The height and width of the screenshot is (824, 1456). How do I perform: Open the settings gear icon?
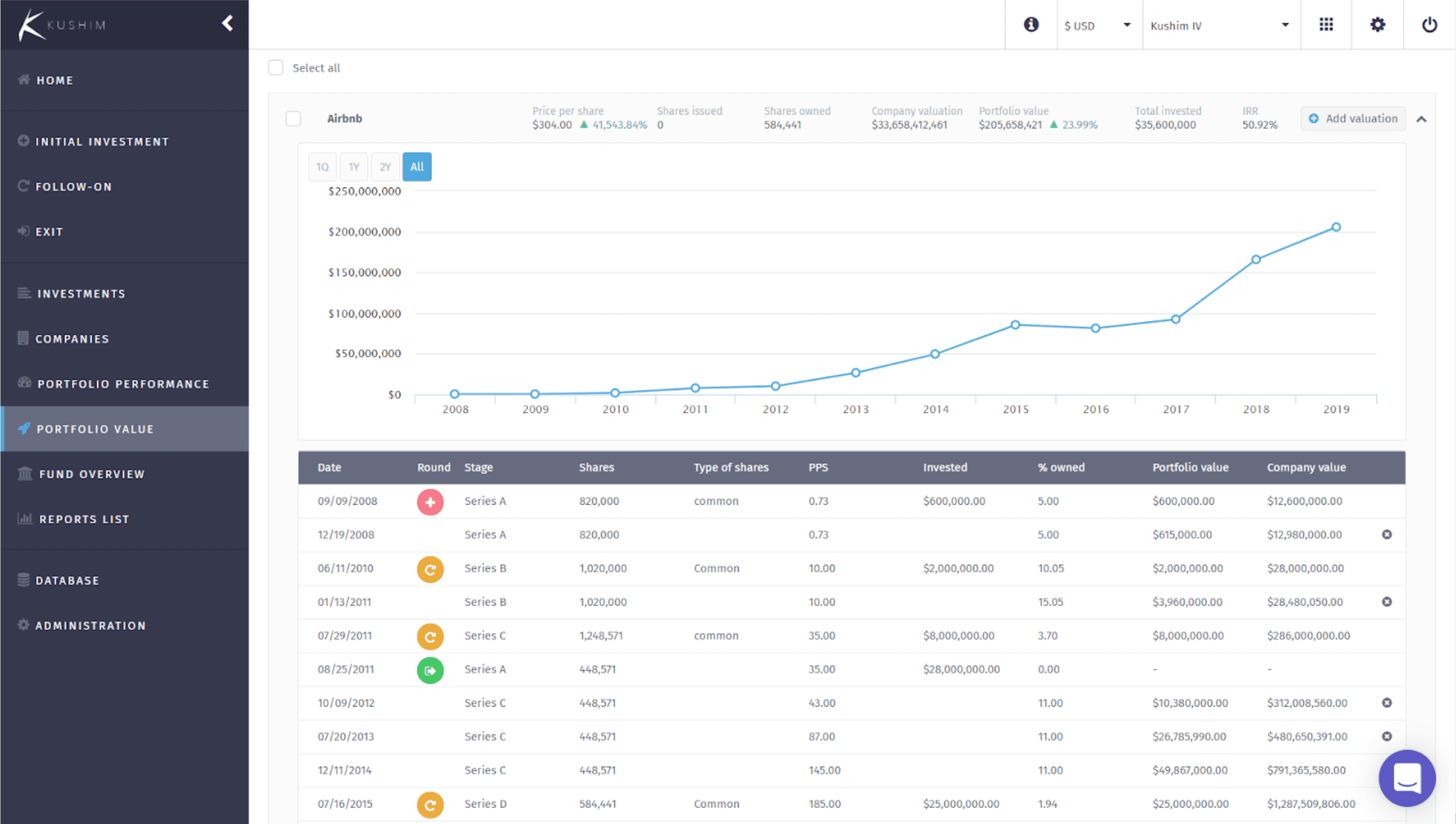[1377, 24]
